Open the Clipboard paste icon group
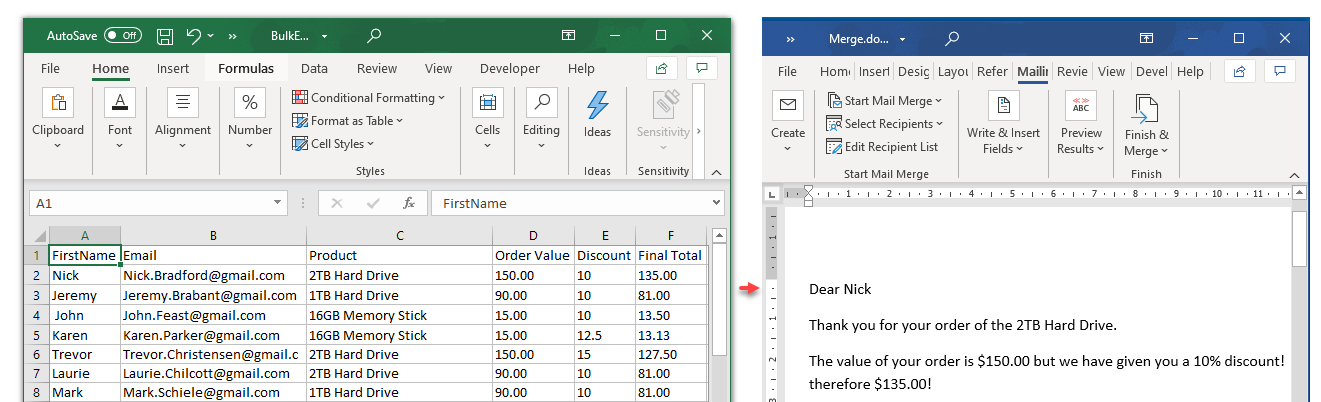 (58, 103)
